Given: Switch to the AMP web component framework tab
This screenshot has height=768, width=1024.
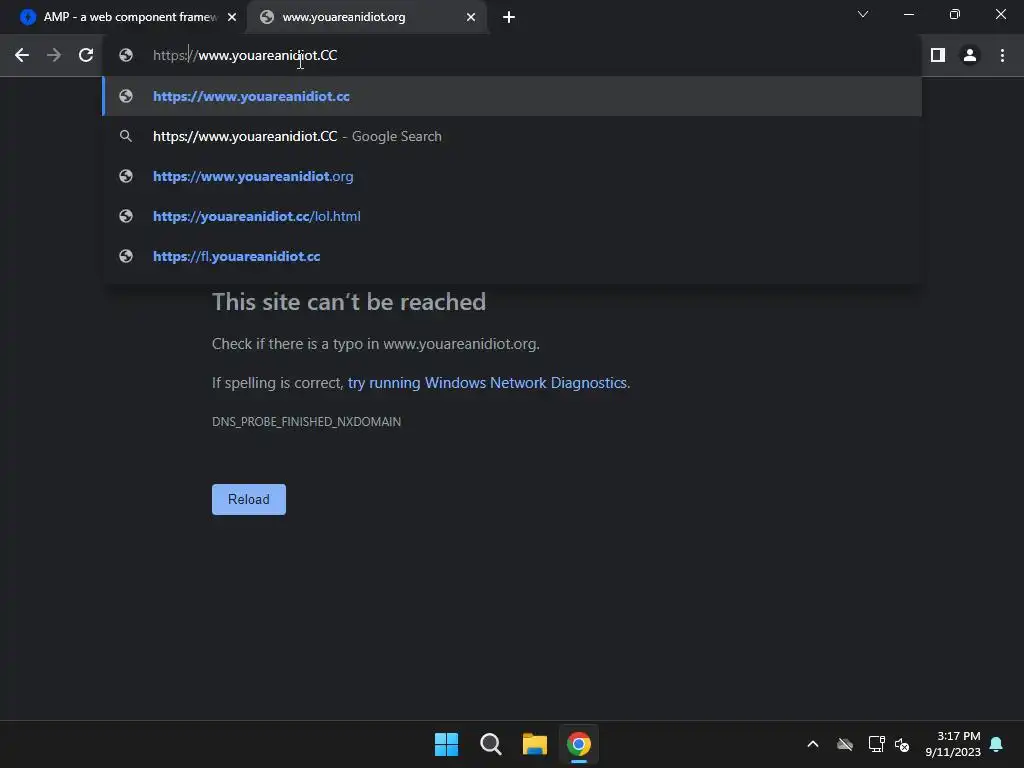Looking at the screenshot, I should tap(123, 18).
